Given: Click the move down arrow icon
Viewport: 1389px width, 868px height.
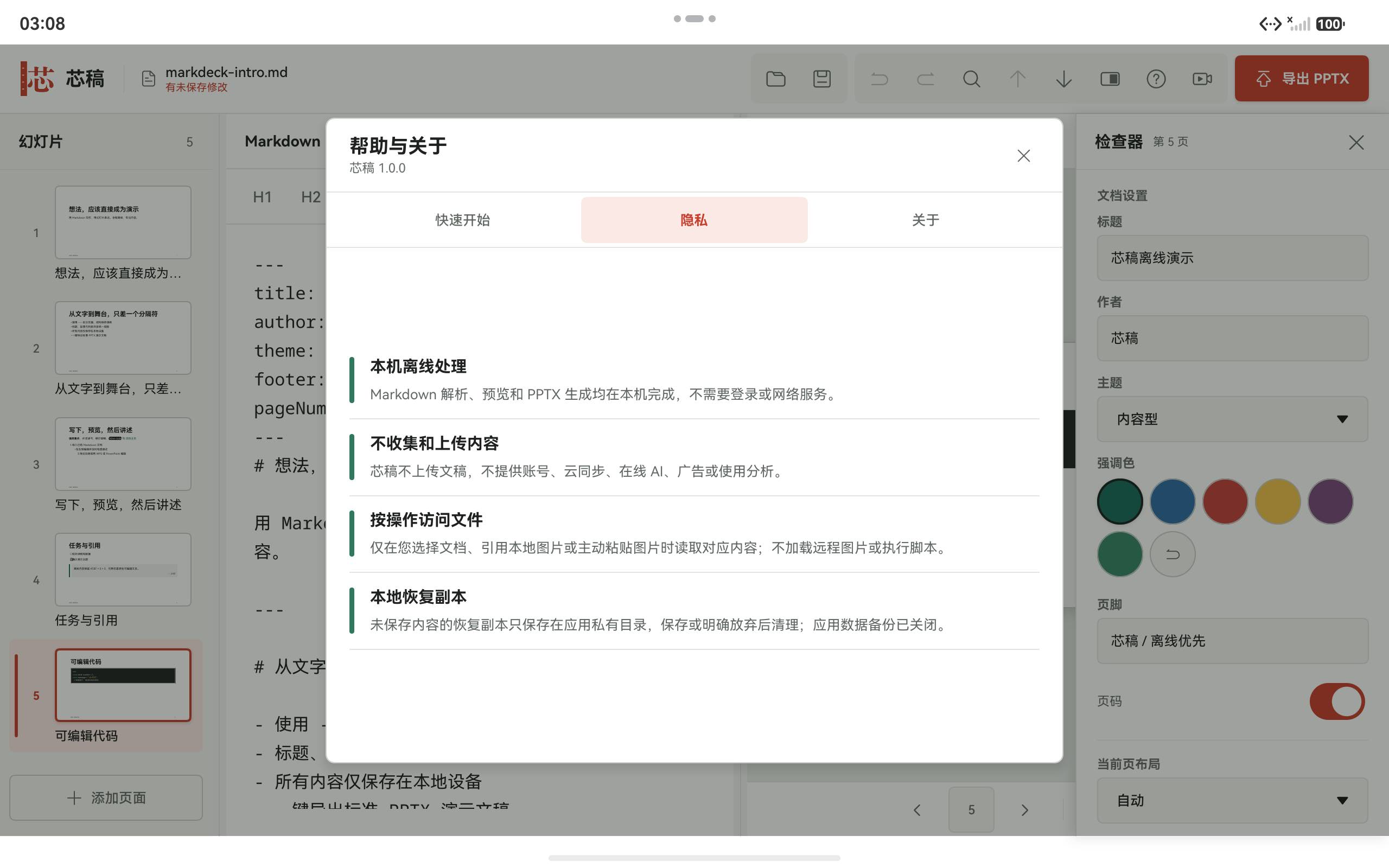Looking at the screenshot, I should [1063, 79].
